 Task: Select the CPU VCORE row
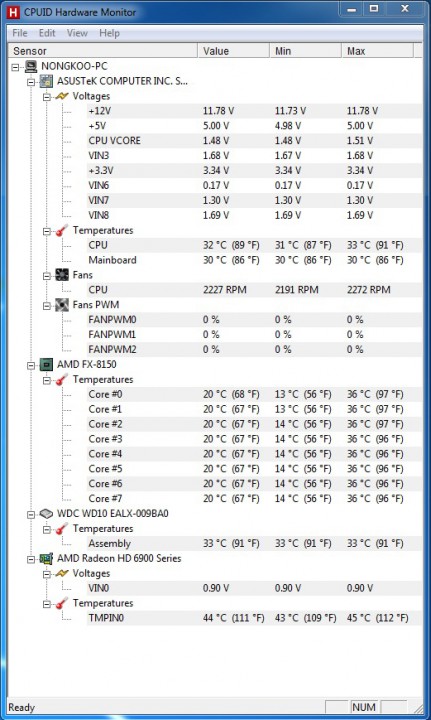point(255,141)
